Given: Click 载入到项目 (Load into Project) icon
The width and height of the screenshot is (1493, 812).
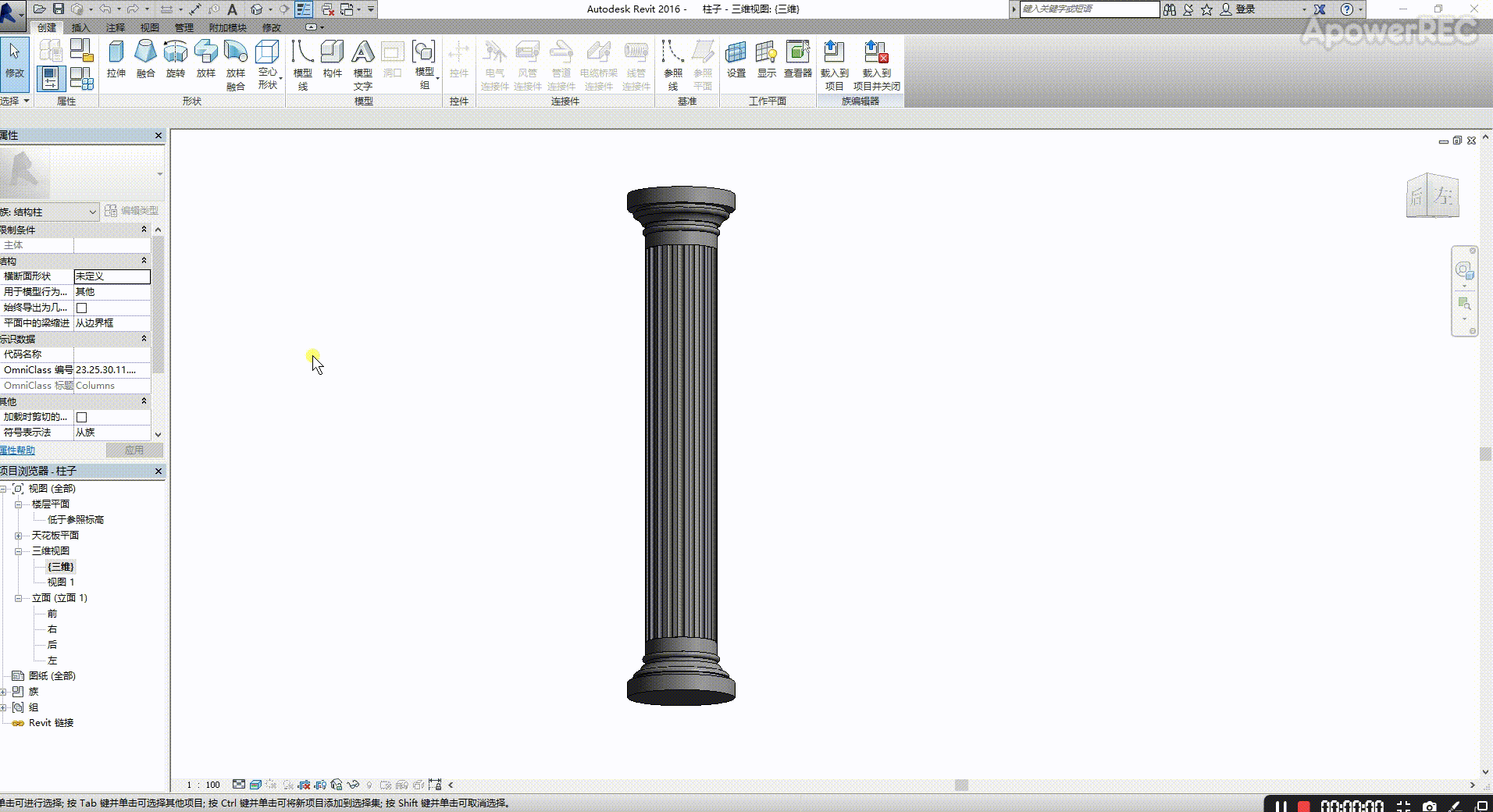Looking at the screenshot, I should (x=834, y=64).
